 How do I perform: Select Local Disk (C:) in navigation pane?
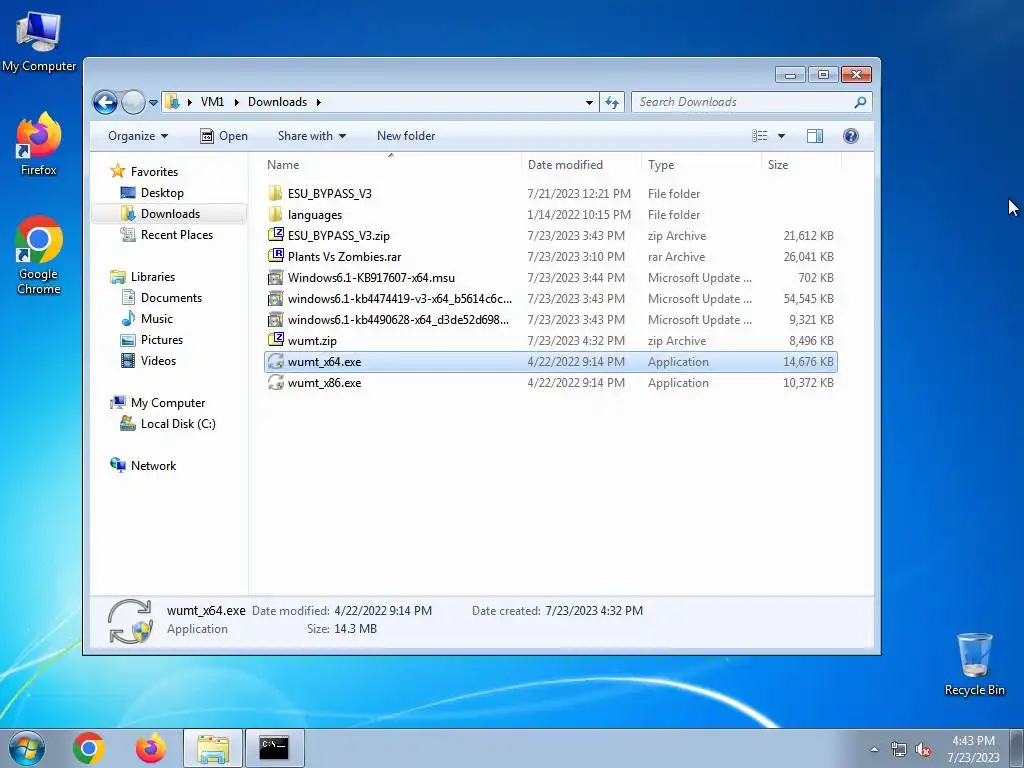[178, 424]
